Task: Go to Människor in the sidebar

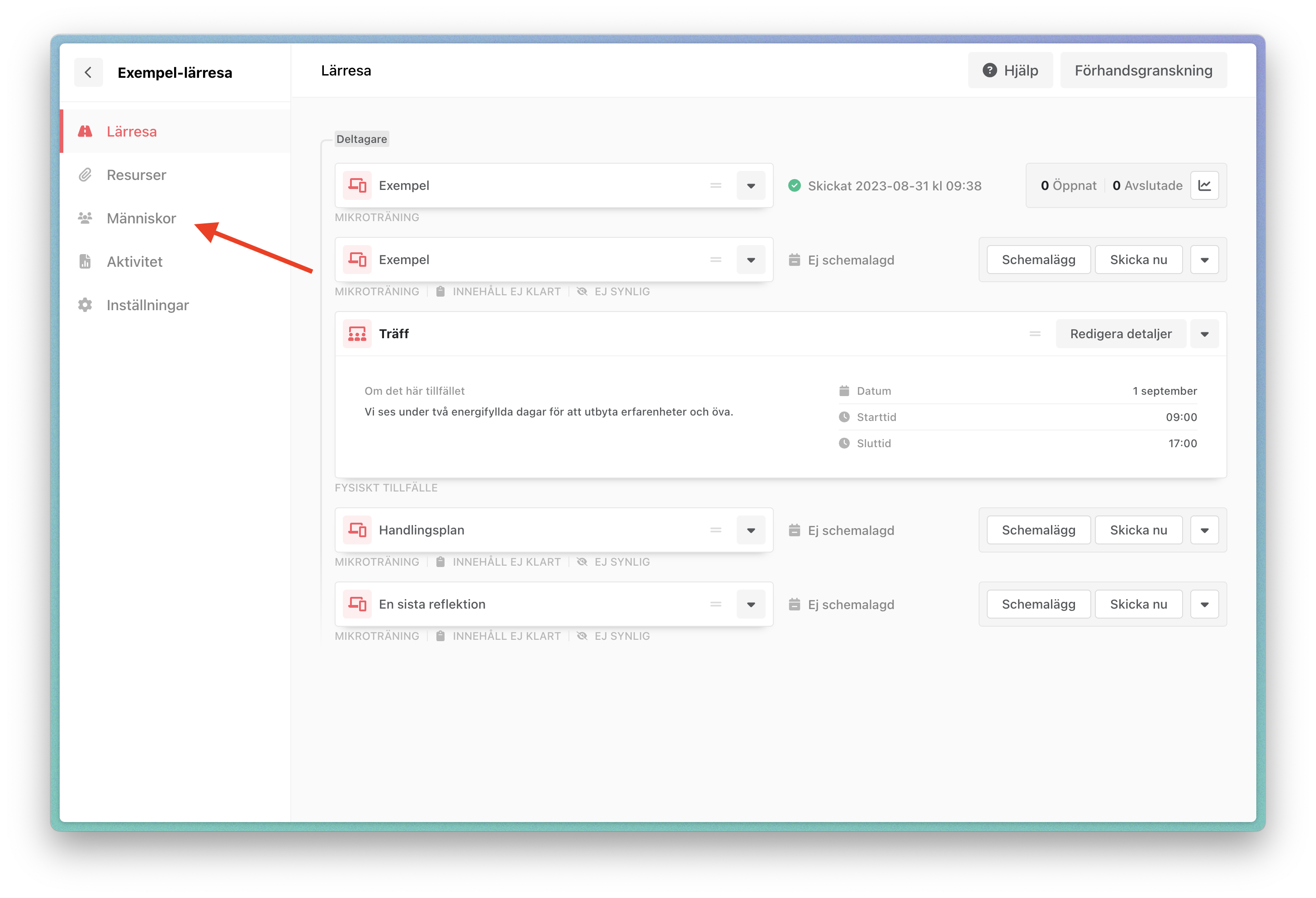Action: (141, 218)
